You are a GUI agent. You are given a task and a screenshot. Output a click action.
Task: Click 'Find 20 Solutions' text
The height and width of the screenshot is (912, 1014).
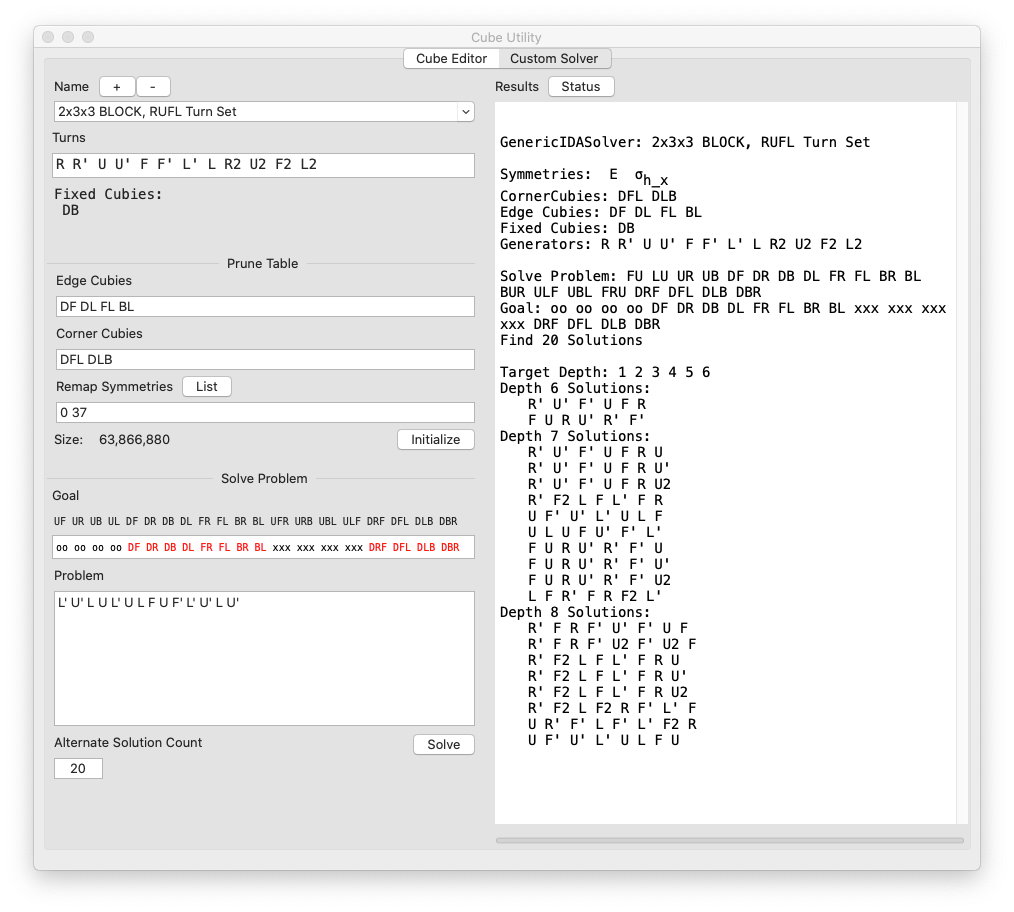point(571,340)
